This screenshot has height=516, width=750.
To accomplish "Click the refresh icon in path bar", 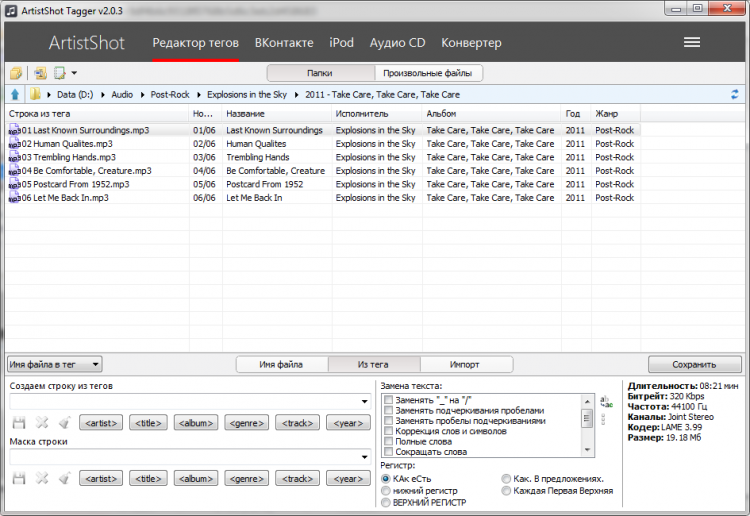I will tap(735, 95).
